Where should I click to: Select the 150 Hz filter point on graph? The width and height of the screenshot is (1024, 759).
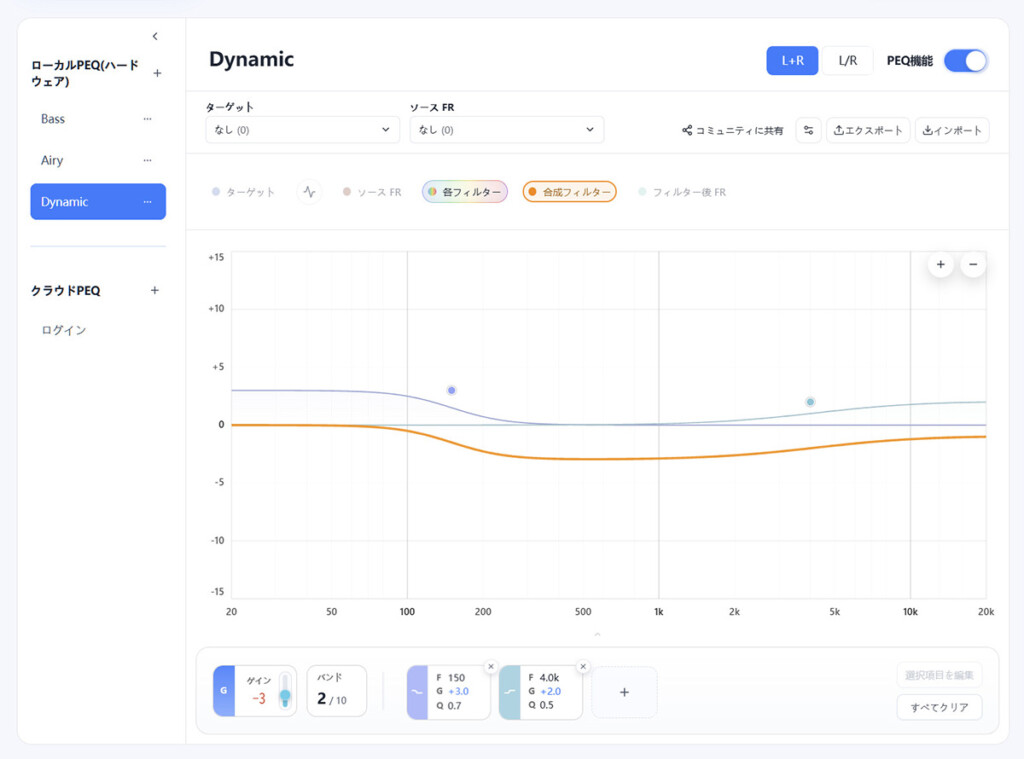coord(451,391)
